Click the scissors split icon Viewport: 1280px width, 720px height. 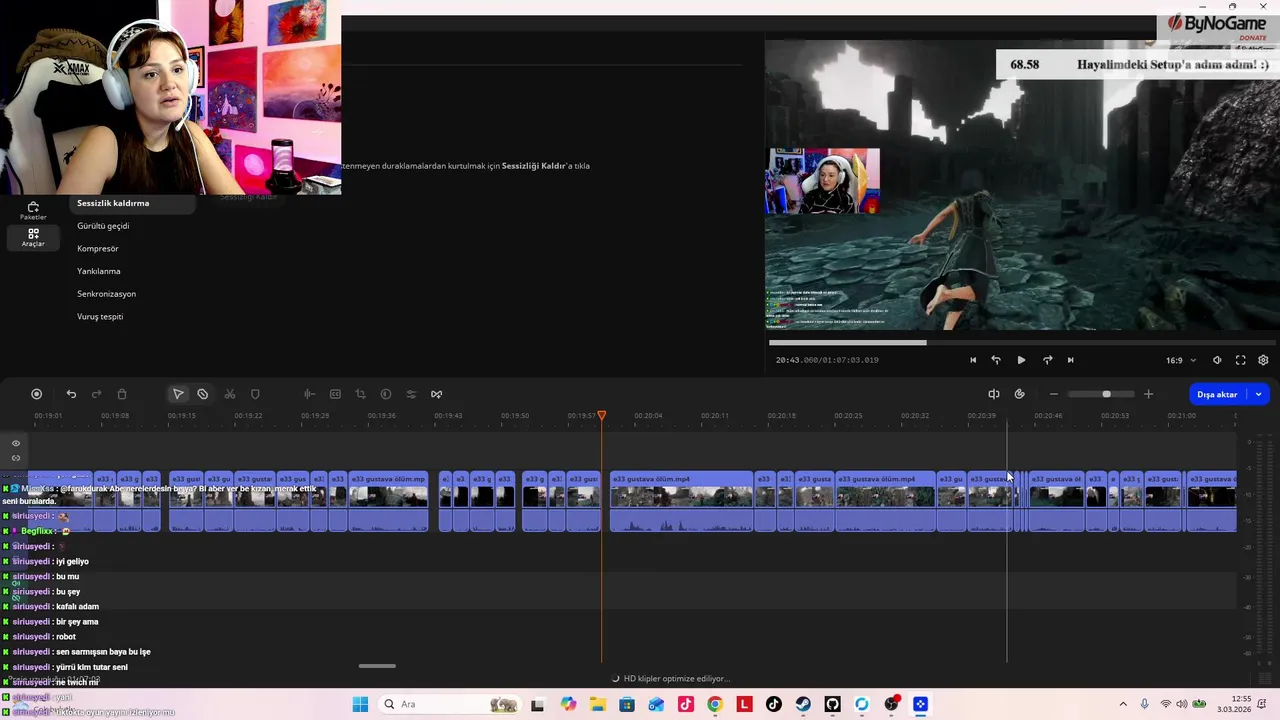coord(230,394)
